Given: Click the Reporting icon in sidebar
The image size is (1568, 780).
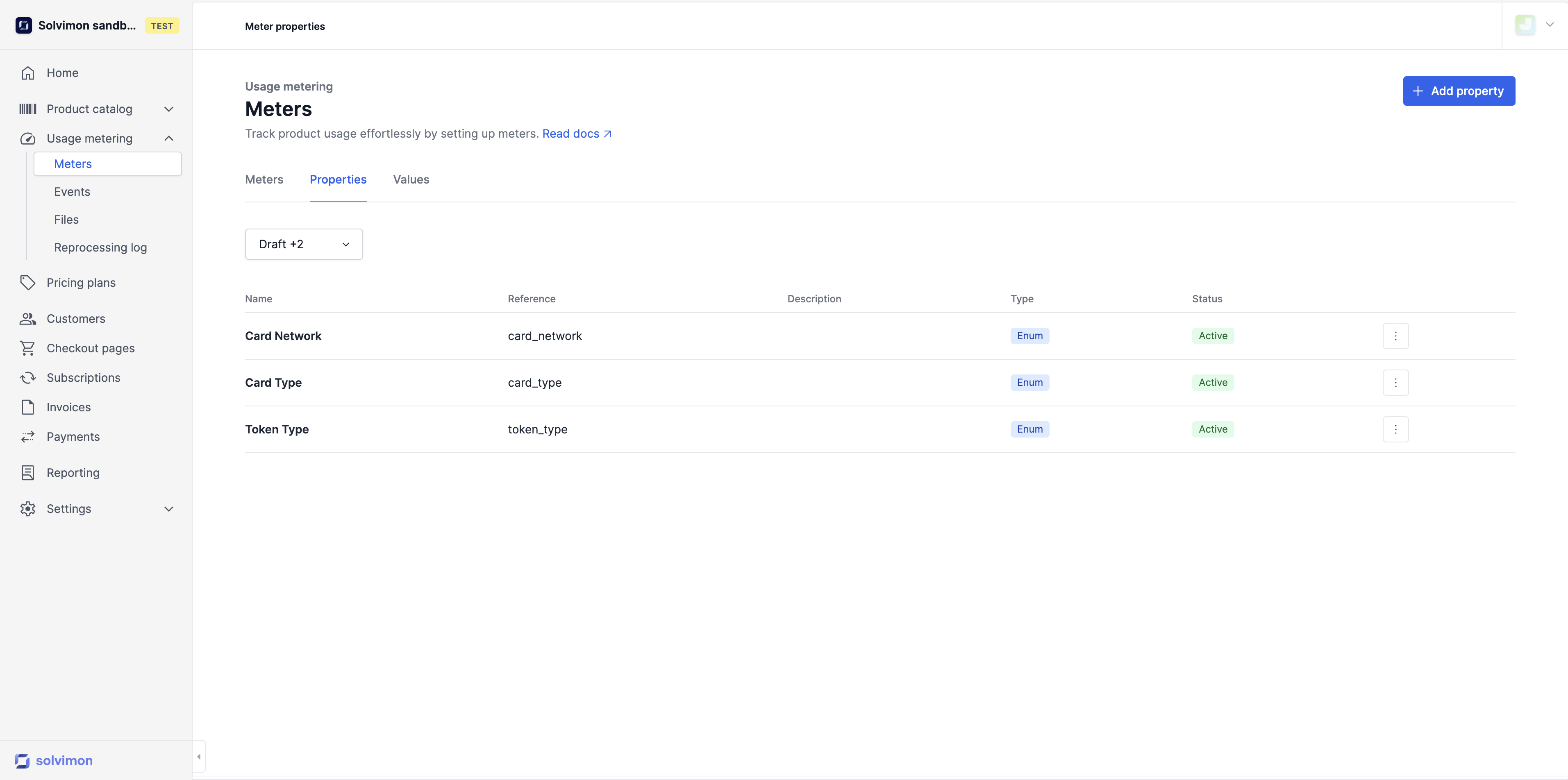Looking at the screenshot, I should [x=27, y=473].
